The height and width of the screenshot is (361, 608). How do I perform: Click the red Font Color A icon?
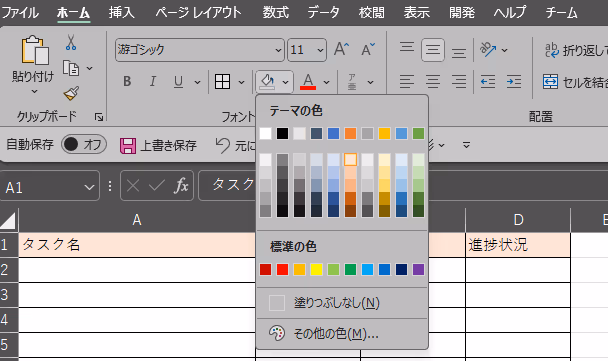click(308, 81)
